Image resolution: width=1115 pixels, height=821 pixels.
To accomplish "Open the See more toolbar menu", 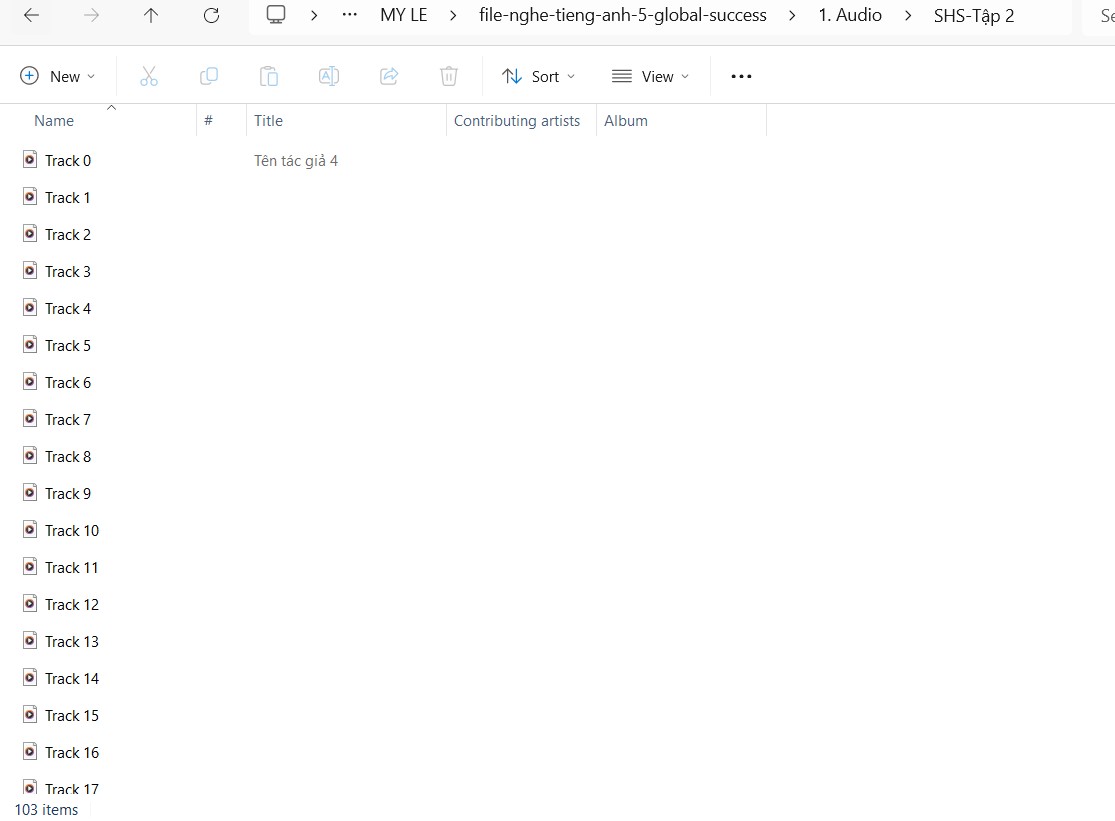I will coord(741,76).
